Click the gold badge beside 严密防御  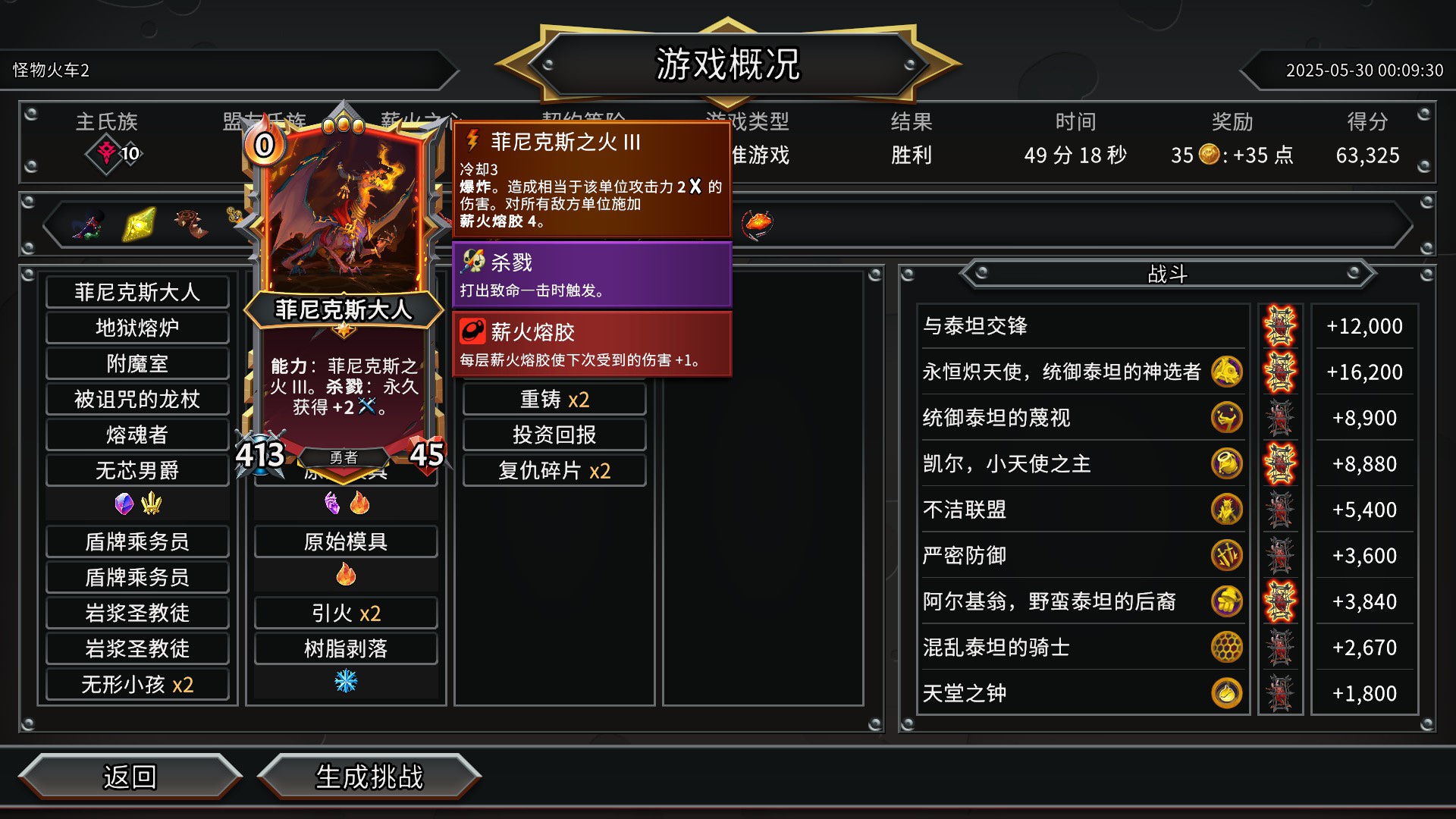(x=1226, y=555)
